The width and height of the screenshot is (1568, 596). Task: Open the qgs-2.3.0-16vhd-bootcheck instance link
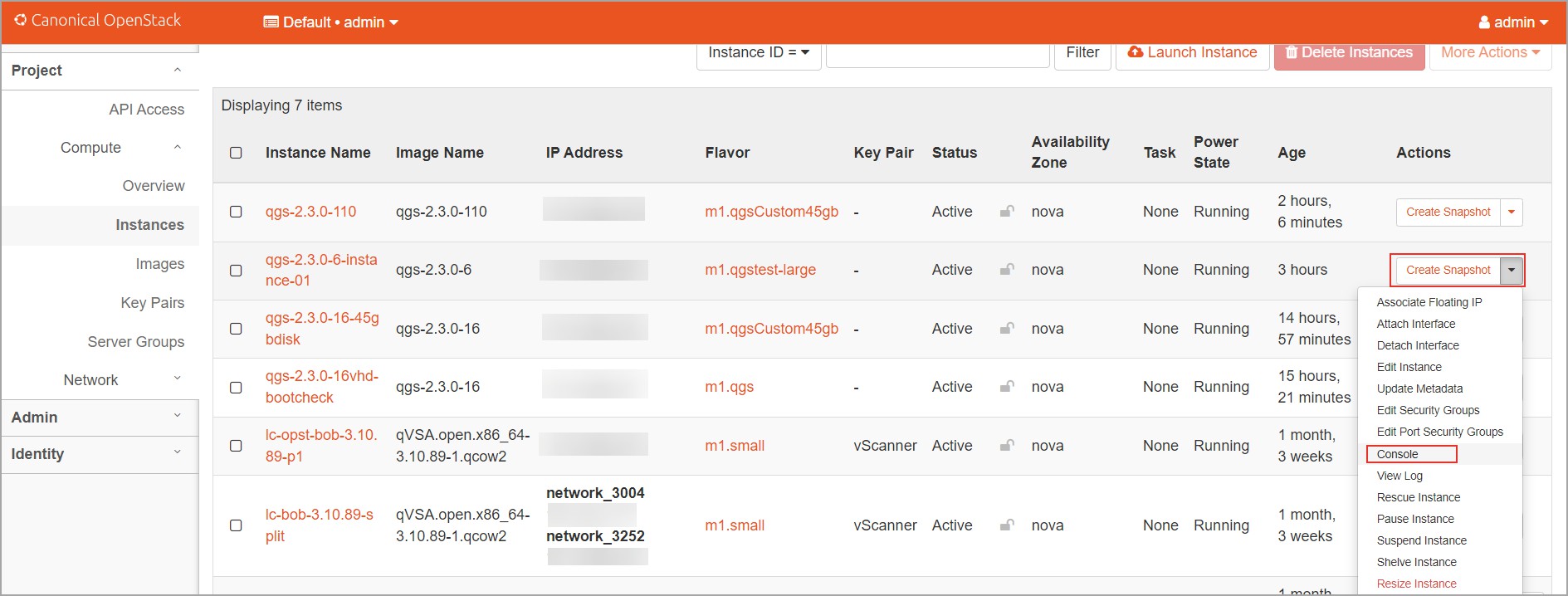322,387
